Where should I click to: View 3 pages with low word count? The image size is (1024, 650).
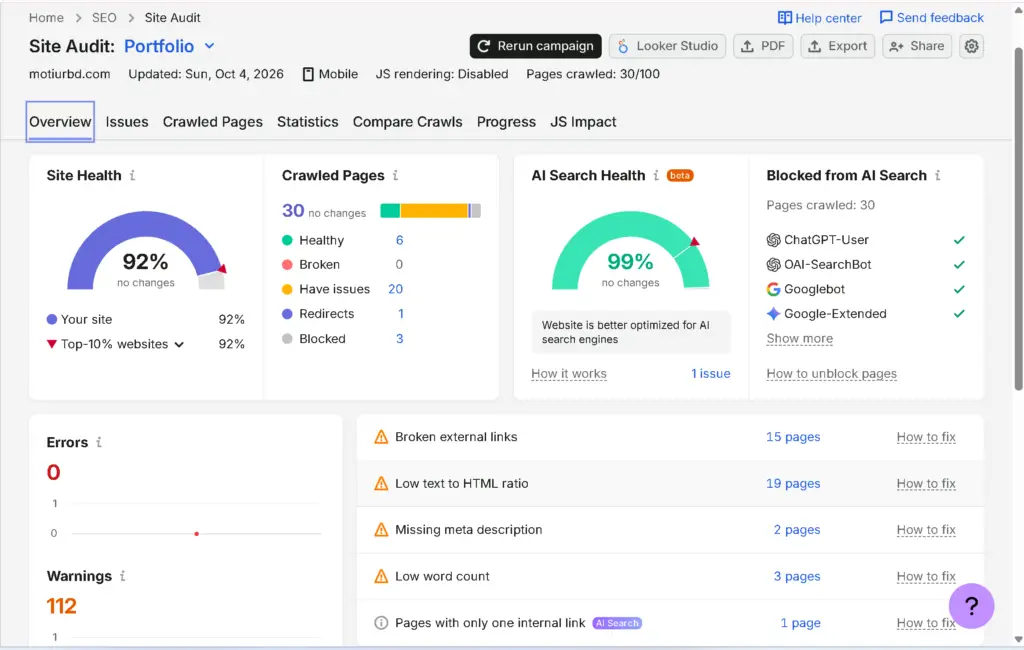coord(797,576)
